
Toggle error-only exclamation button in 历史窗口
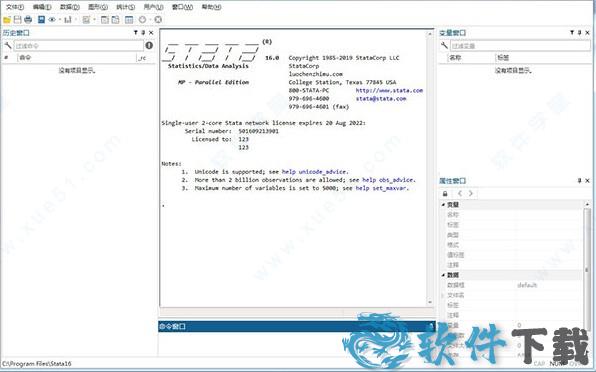pos(149,46)
